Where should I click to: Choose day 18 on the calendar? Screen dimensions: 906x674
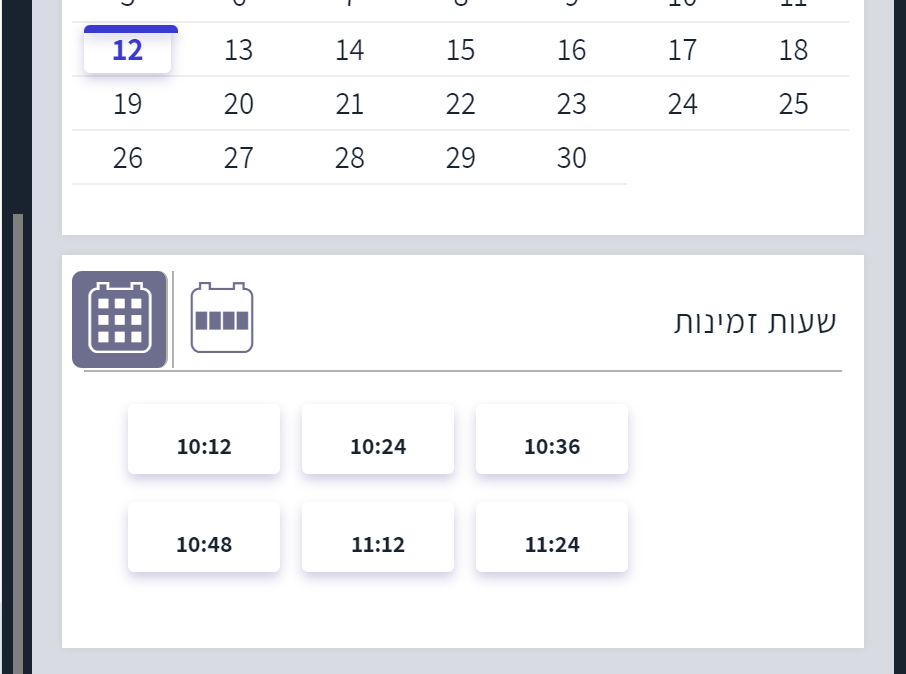(793, 50)
